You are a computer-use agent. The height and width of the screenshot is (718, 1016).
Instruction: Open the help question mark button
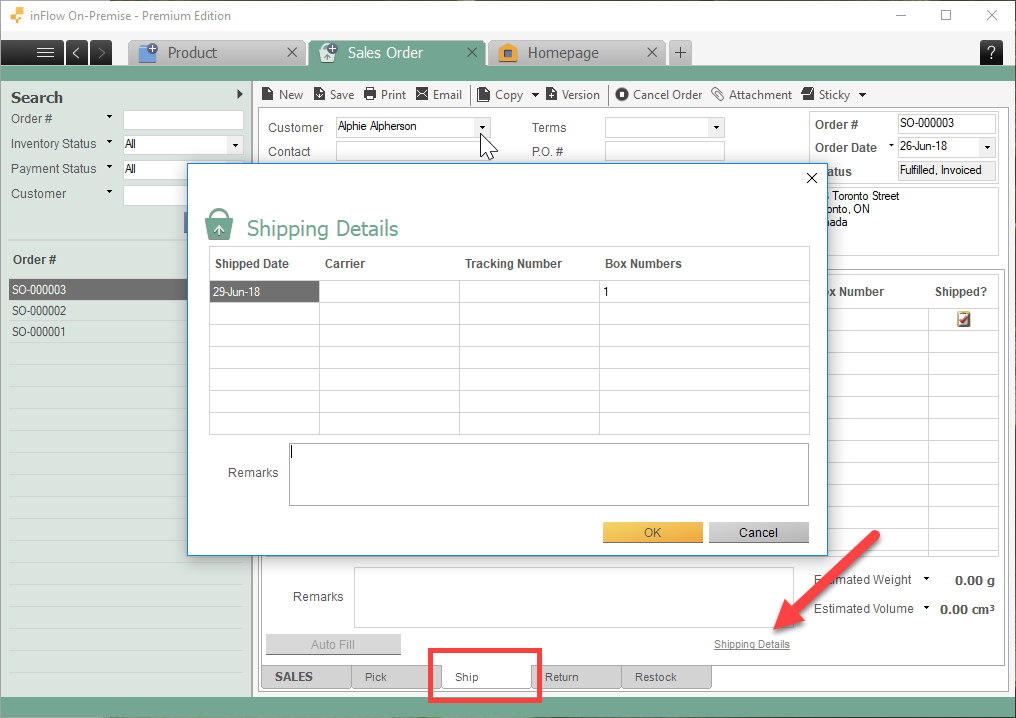pyautogui.click(x=990, y=53)
